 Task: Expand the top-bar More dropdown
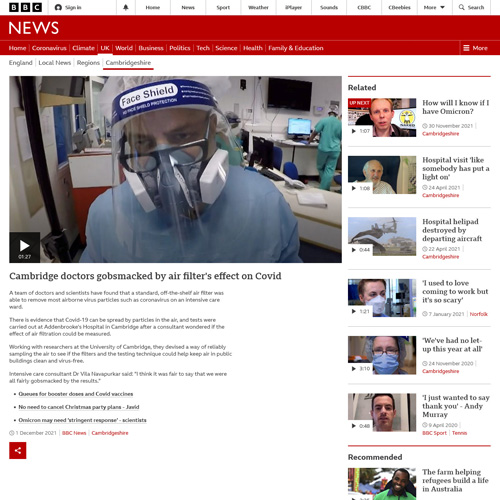click(434, 7)
